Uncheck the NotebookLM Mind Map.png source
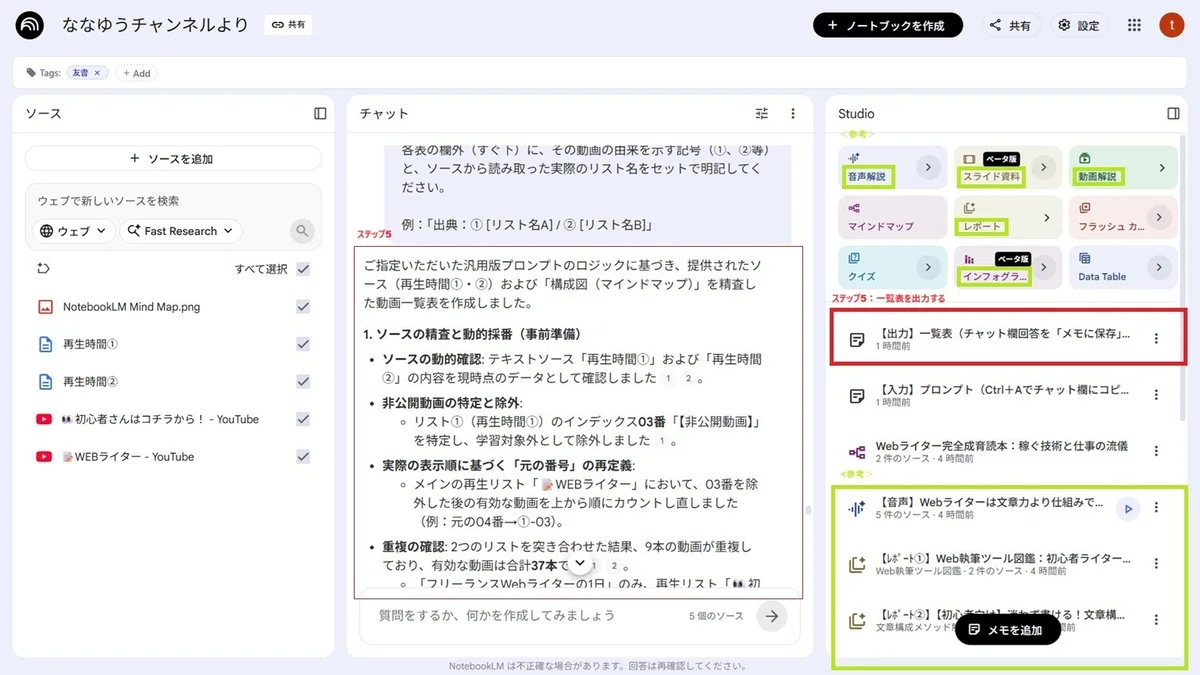 point(303,306)
